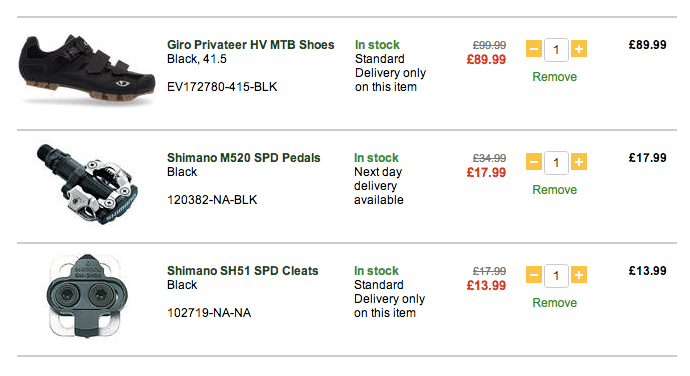This screenshot has width=690, height=376.
Task: Decrease quantity of Shimano M520 pedals
Action: [x=534, y=162]
